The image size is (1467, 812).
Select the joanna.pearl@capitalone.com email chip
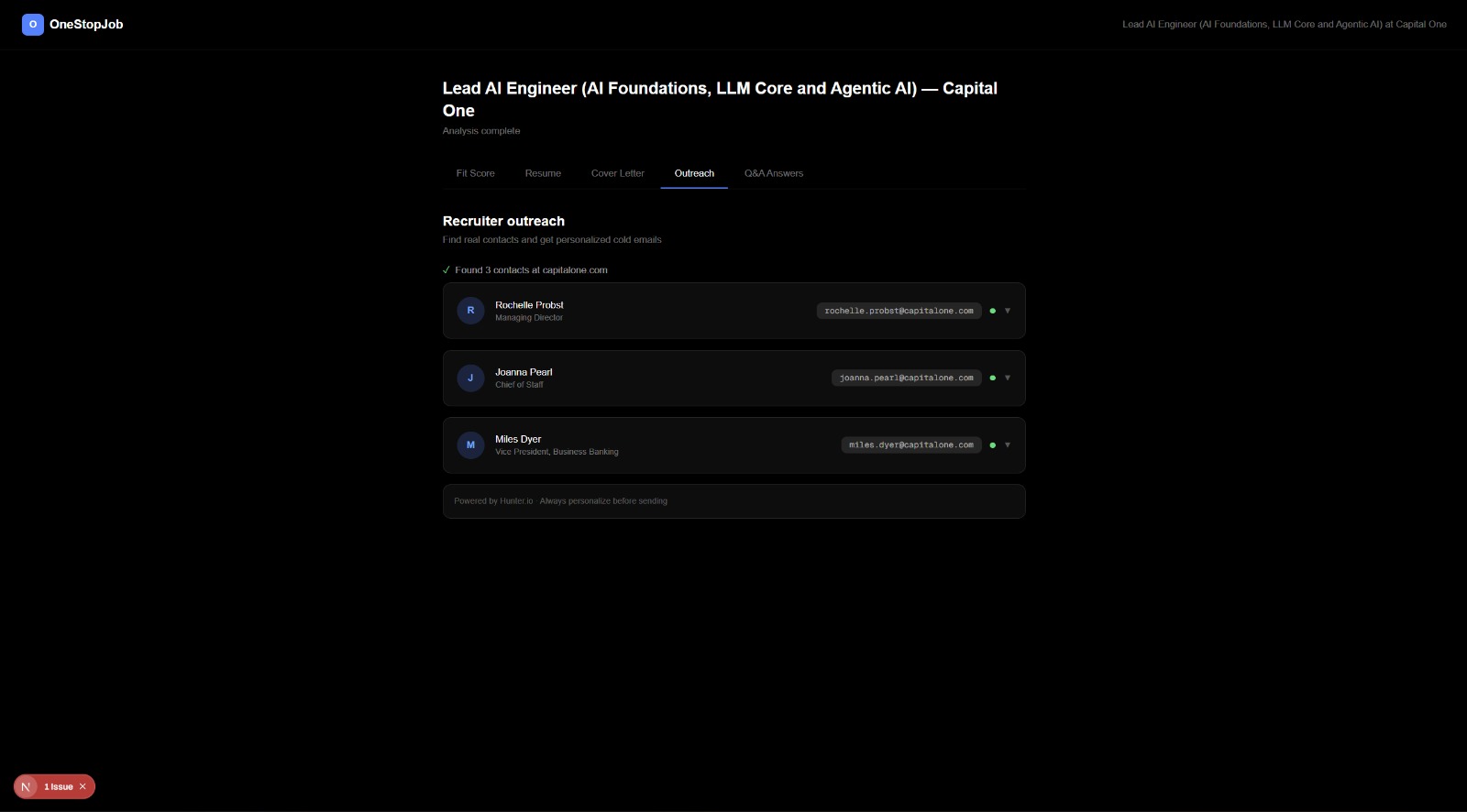pyautogui.click(x=906, y=378)
